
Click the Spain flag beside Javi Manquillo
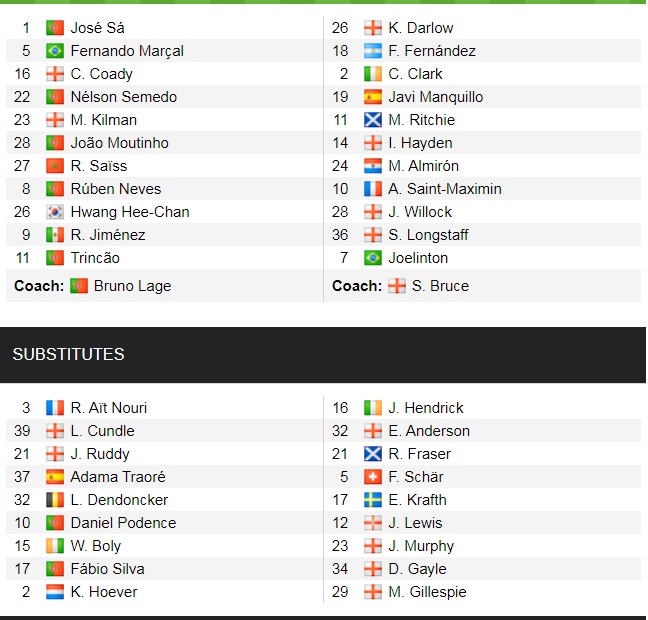[x=372, y=97]
